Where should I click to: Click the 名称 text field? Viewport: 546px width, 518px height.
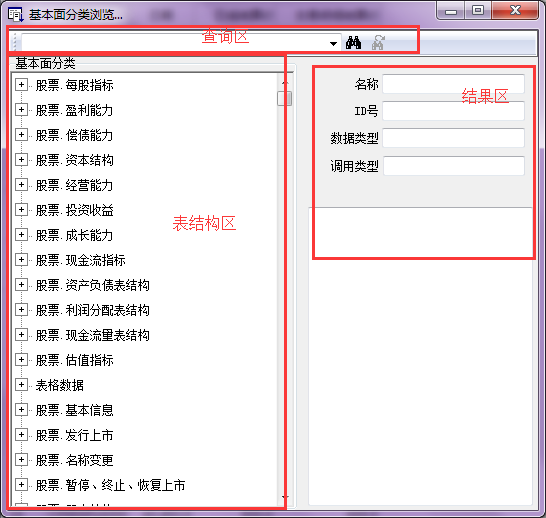453,84
